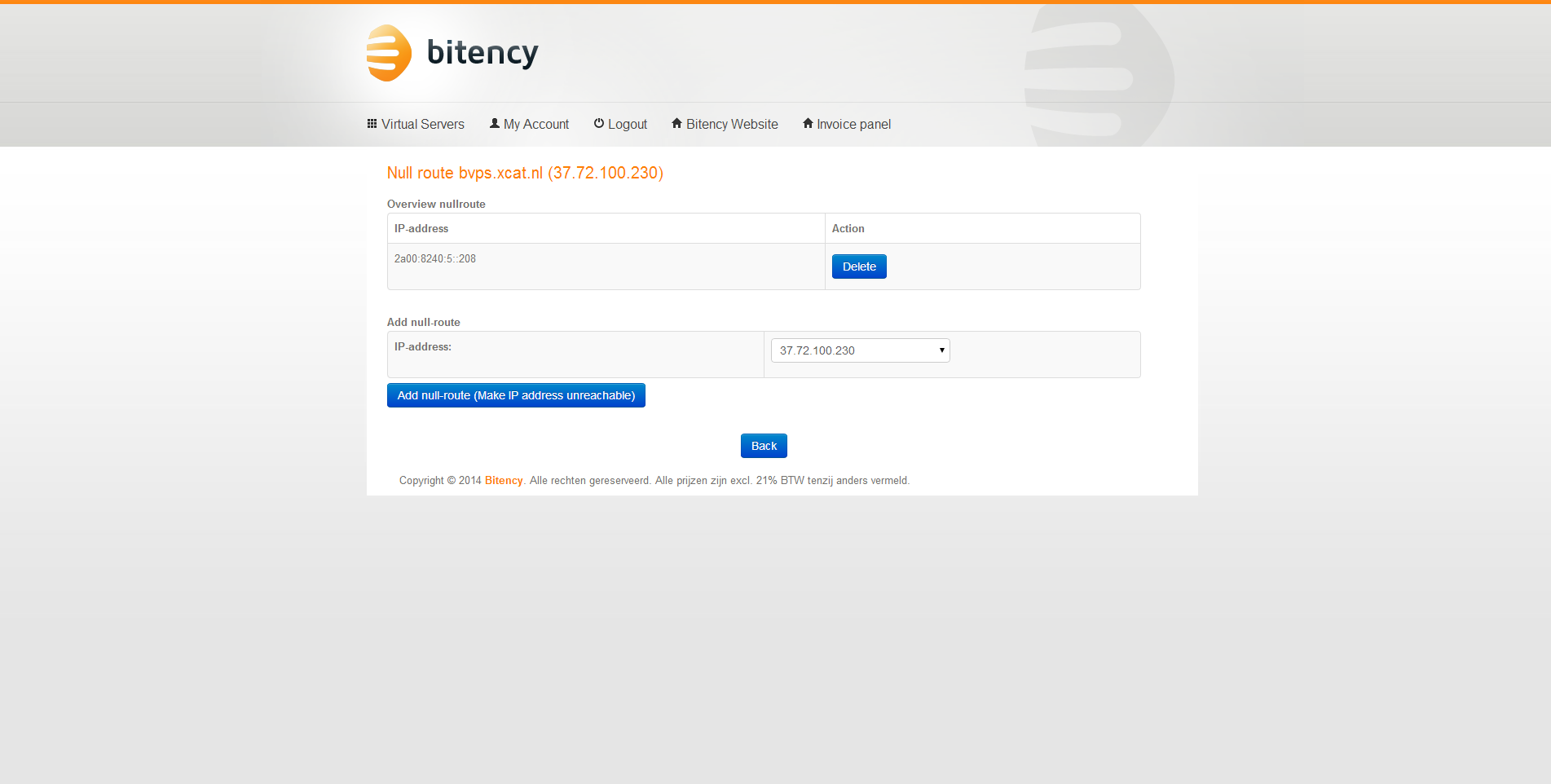The image size is (1551, 784).
Task: Click the grid icon beside Virtual Servers
Action: point(372,124)
